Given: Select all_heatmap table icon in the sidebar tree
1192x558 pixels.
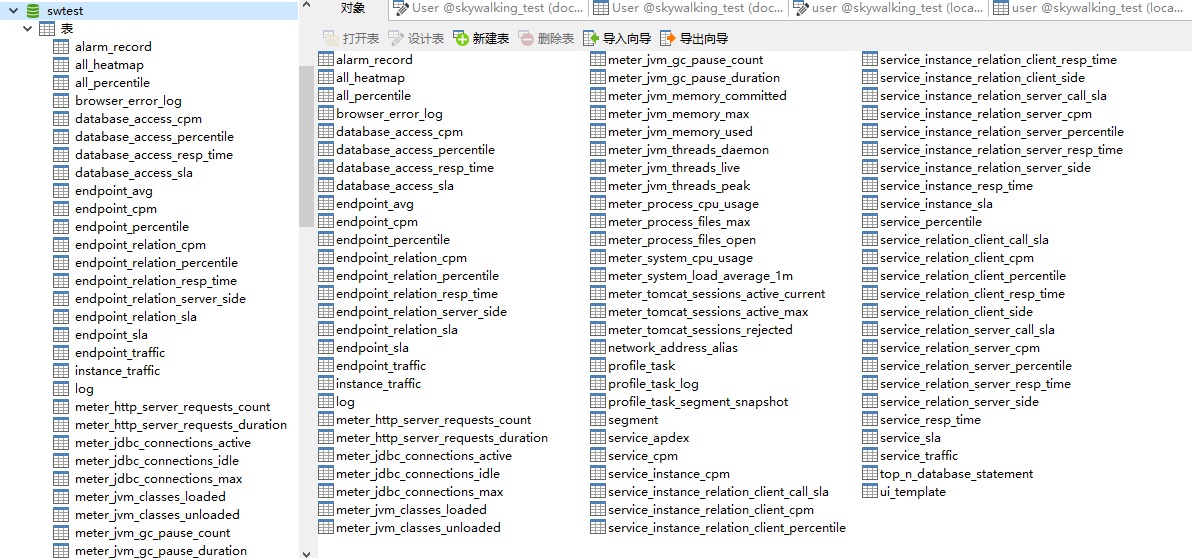Looking at the screenshot, I should (62, 65).
